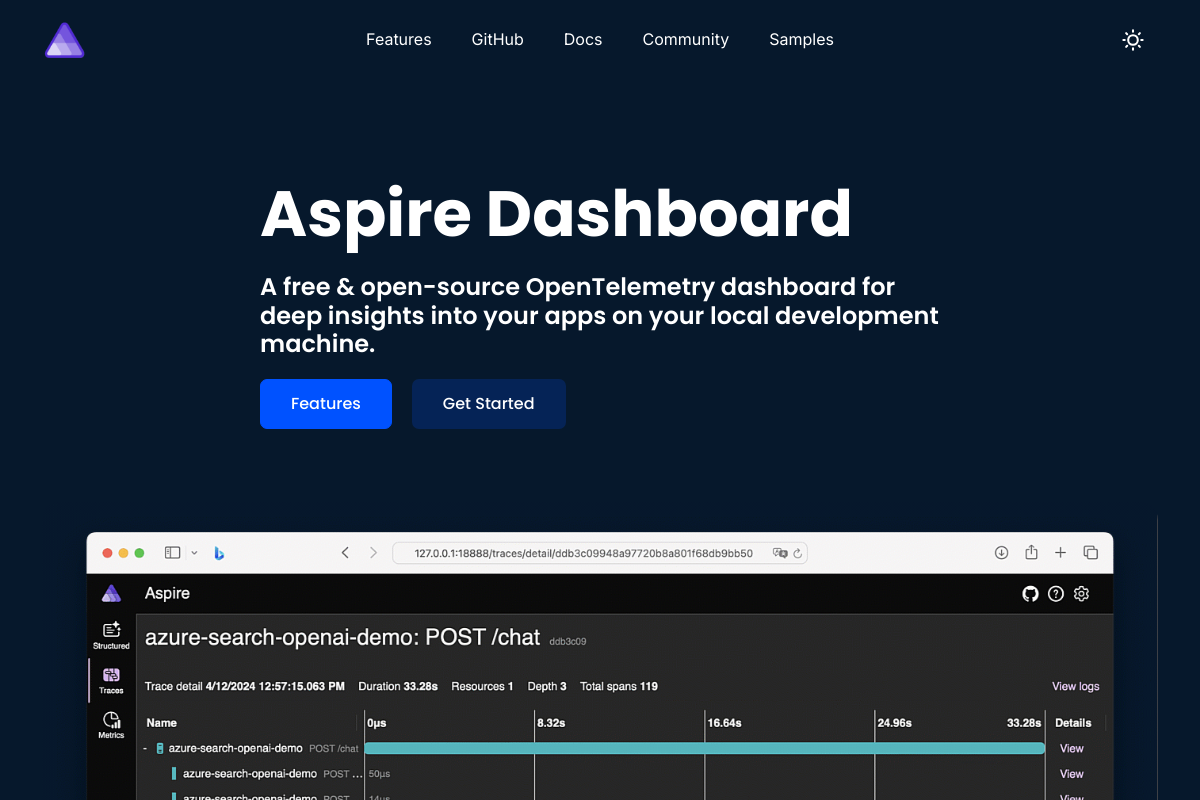Visit the Community page from the navigation

[686, 40]
